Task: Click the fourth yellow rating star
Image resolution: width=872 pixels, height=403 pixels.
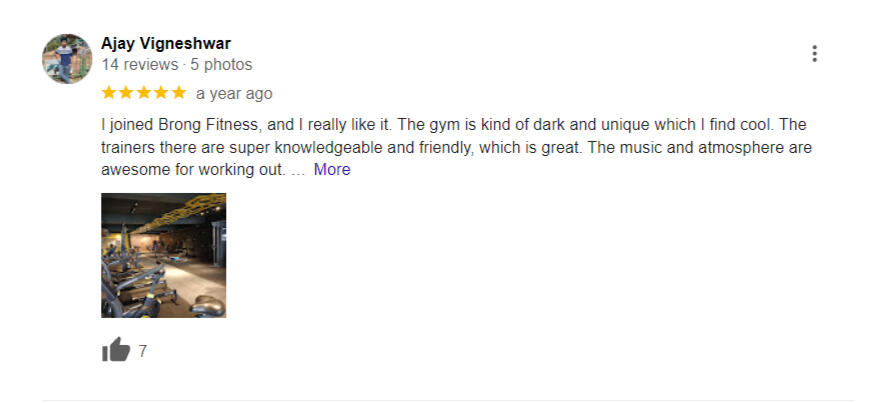Action: (161, 93)
